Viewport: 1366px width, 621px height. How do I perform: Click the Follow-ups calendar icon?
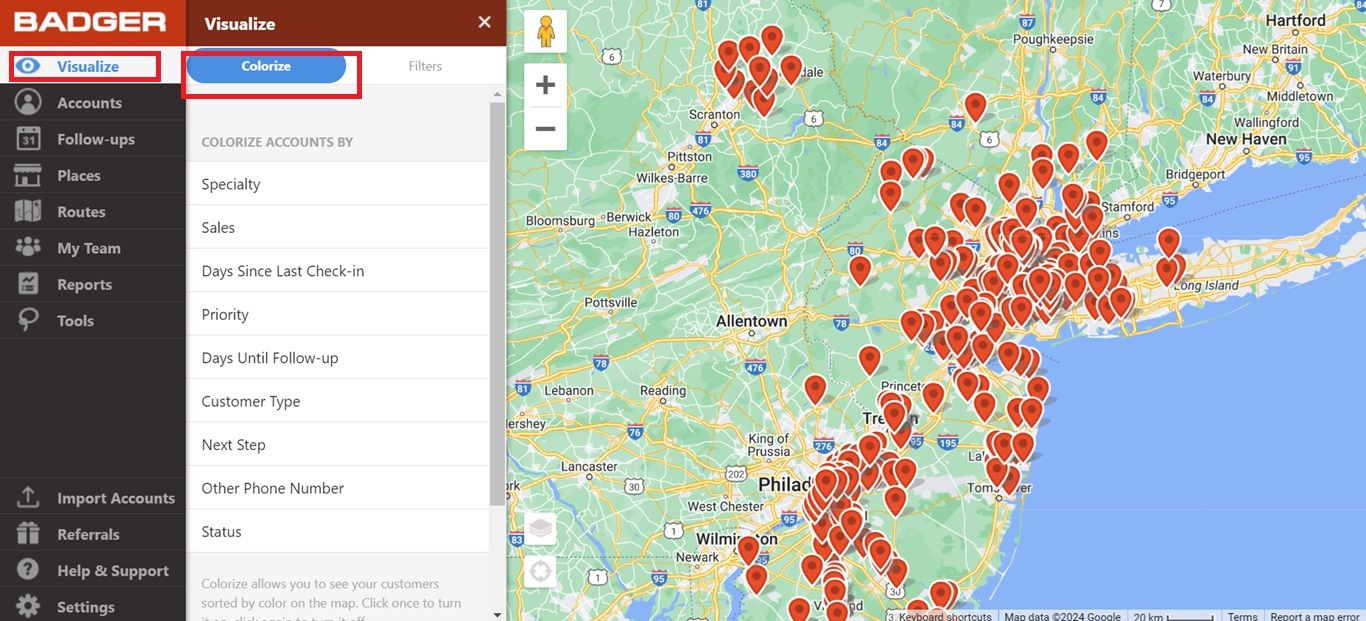[x=28, y=139]
